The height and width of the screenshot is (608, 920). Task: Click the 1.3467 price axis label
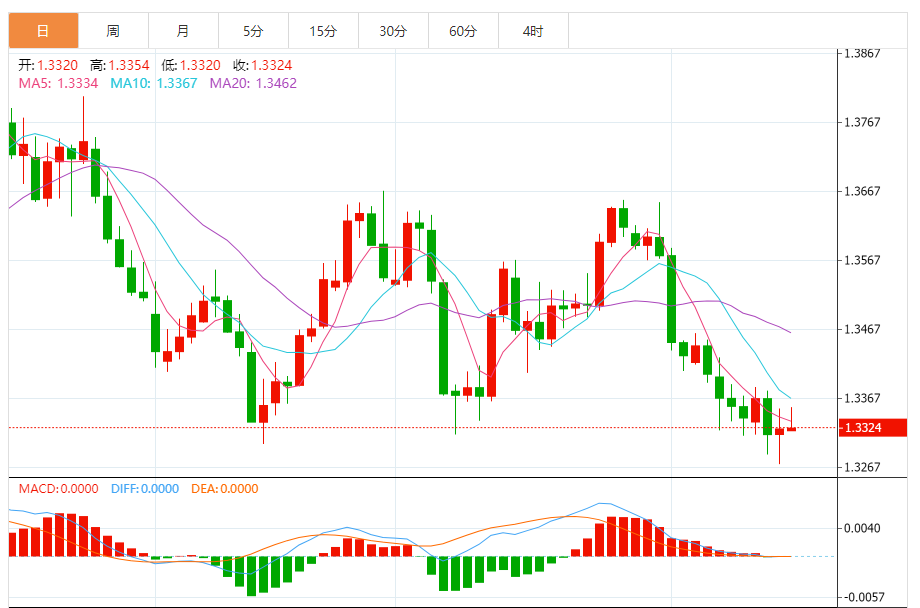(x=862, y=329)
